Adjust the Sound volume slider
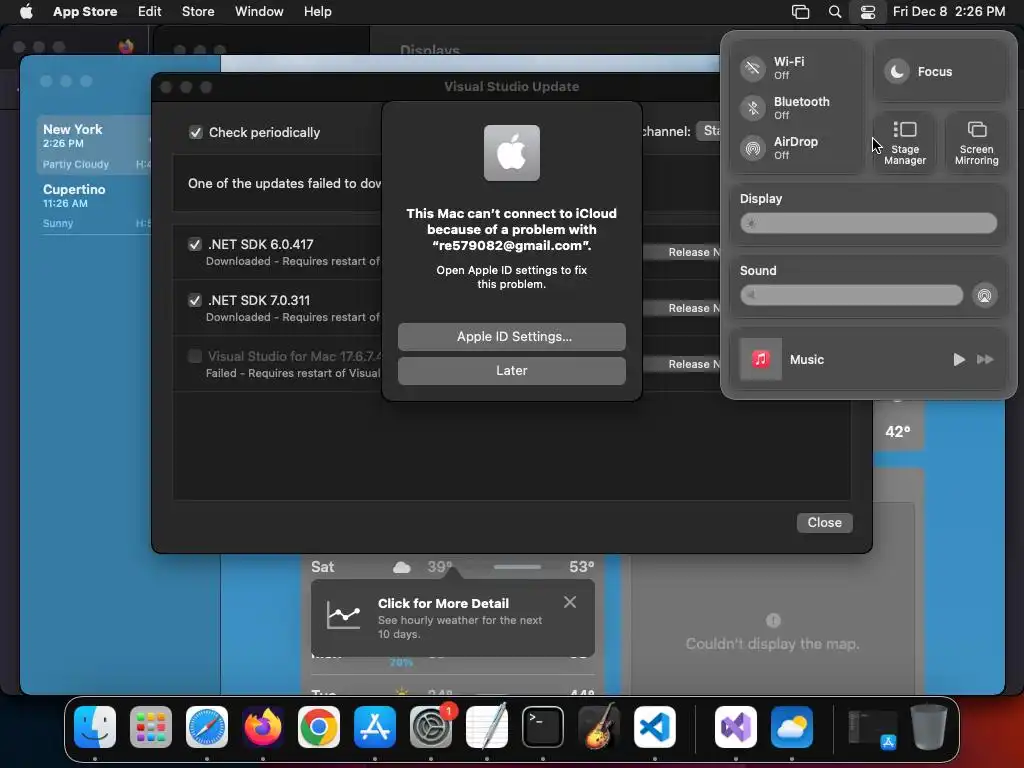This screenshot has width=1024, height=768. pos(851,295)
